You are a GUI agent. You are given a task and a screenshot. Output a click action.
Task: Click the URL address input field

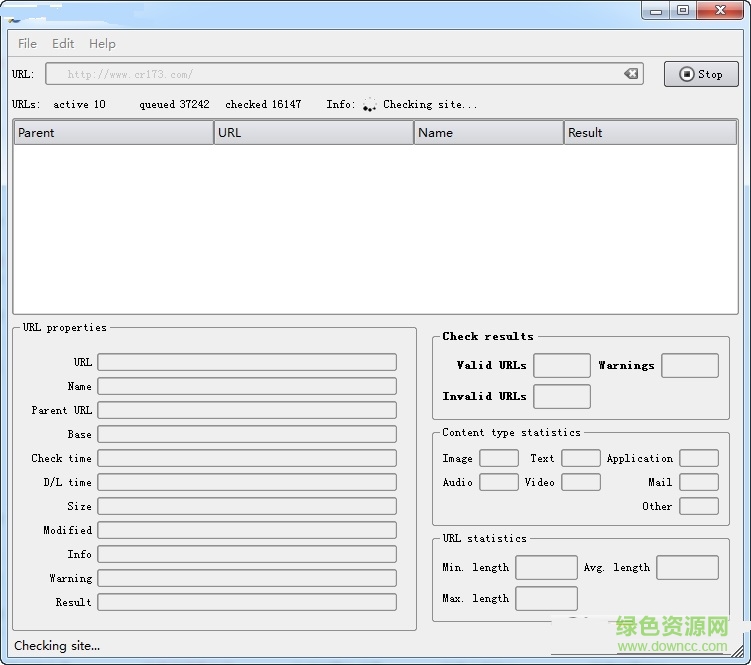330,74
